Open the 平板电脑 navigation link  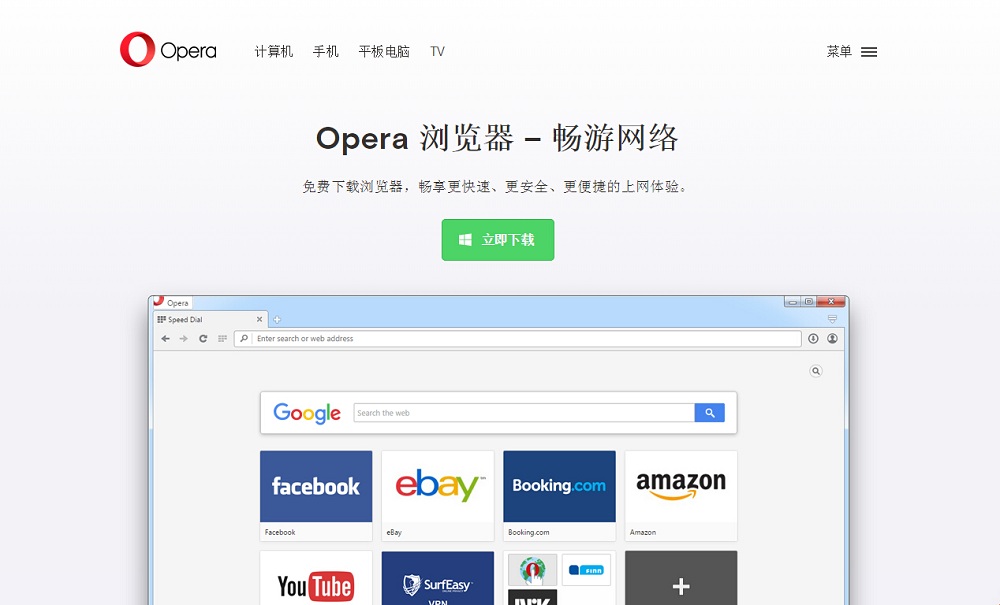[x=384, y=52]
